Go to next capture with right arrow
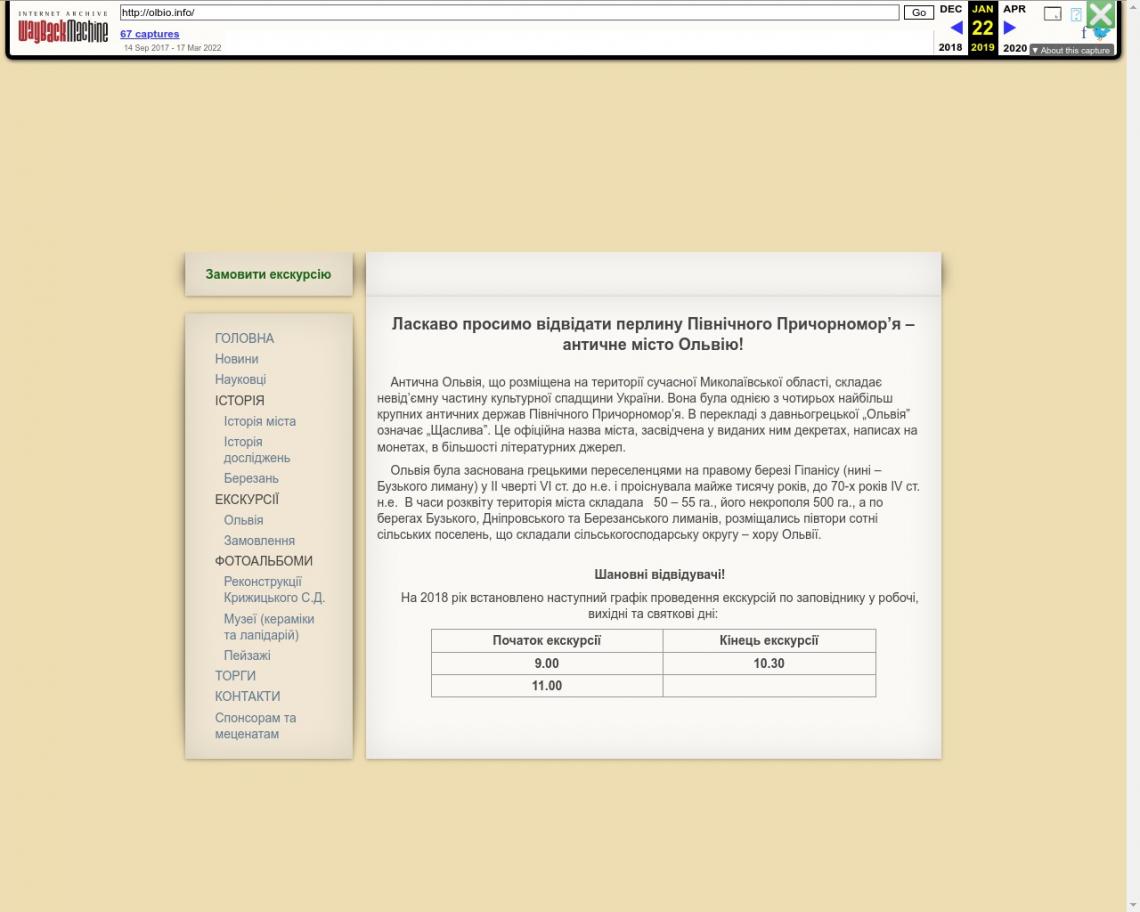 (1009, 28)
